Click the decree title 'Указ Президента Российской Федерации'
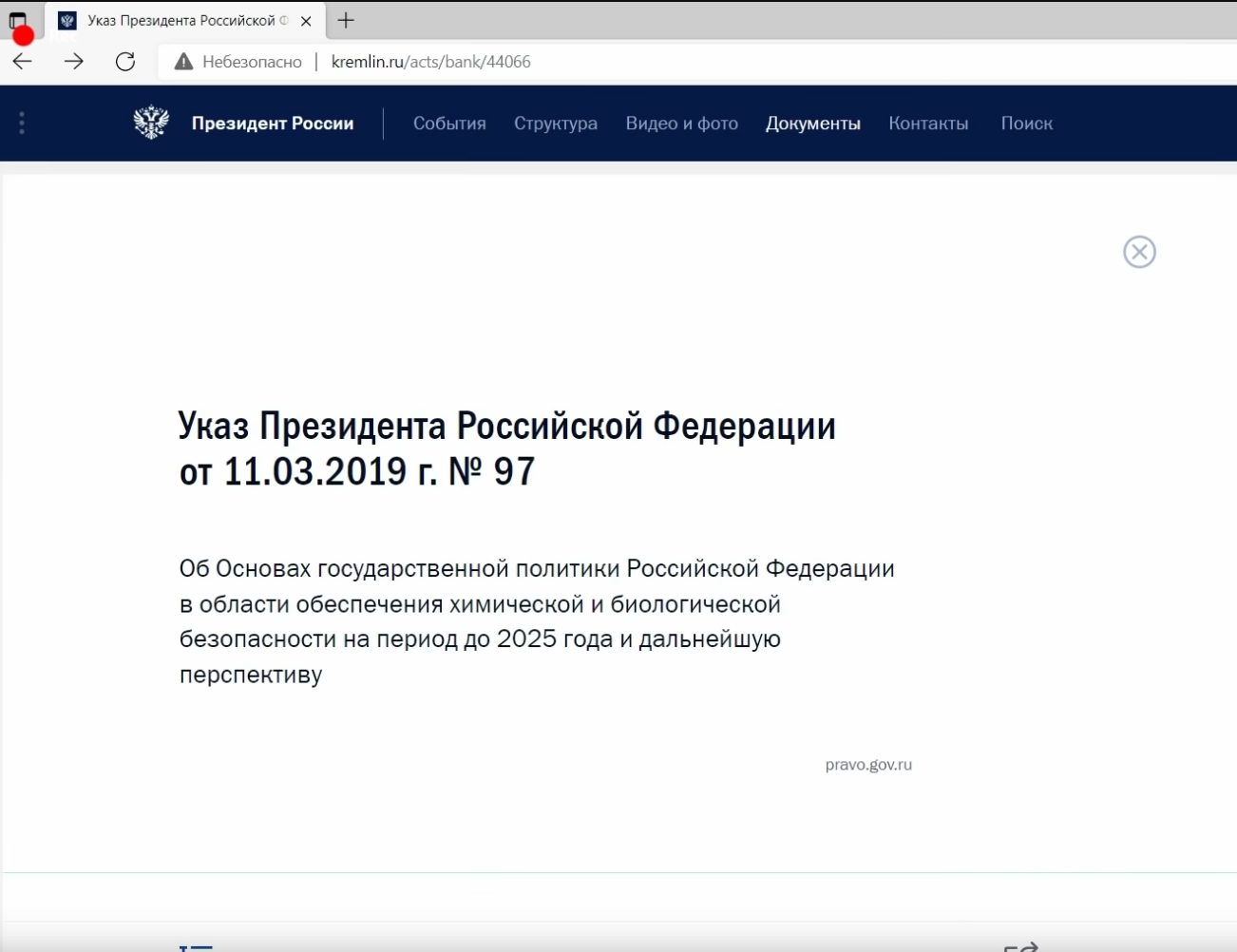 pos(507,427)
